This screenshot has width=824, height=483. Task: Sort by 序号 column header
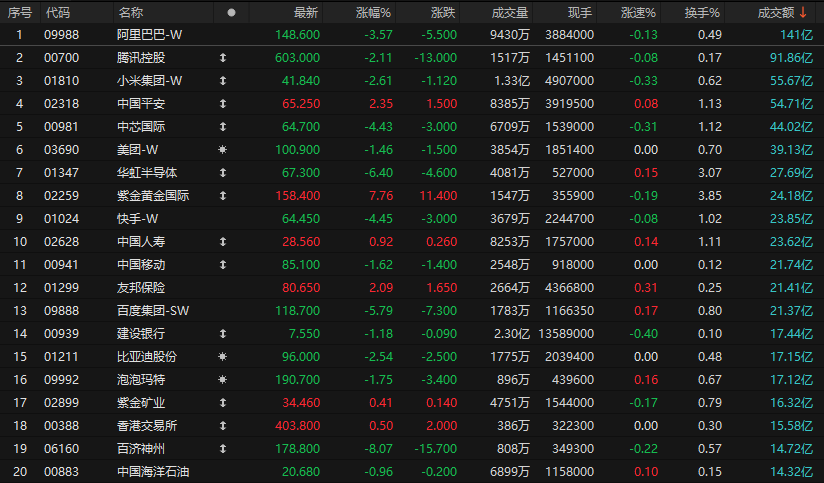[20, 13]
